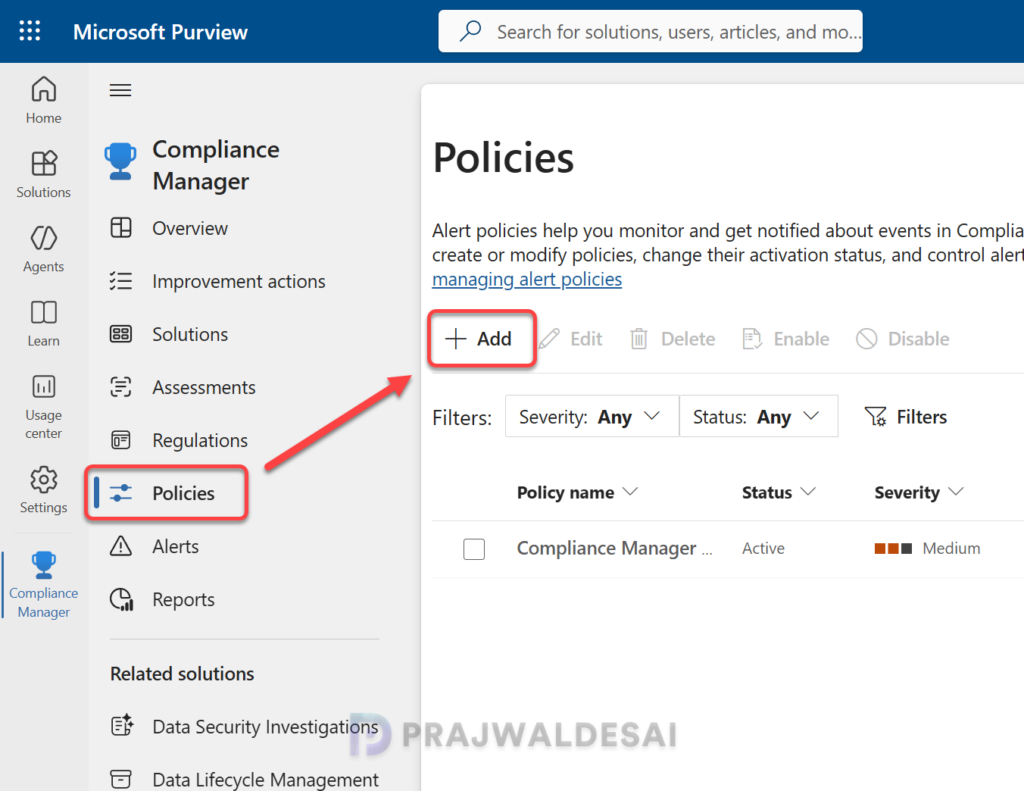Screen dimensions: 1024x791
Task: Click the Policies page heading
Action: coord(503,157)
